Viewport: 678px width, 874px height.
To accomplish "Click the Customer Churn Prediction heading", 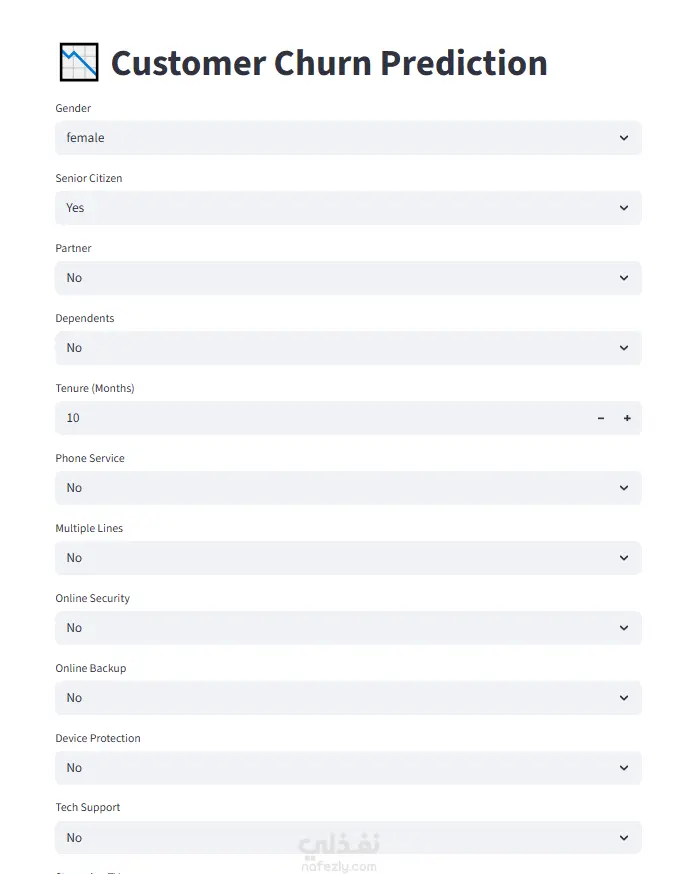I will coord(329,62).
